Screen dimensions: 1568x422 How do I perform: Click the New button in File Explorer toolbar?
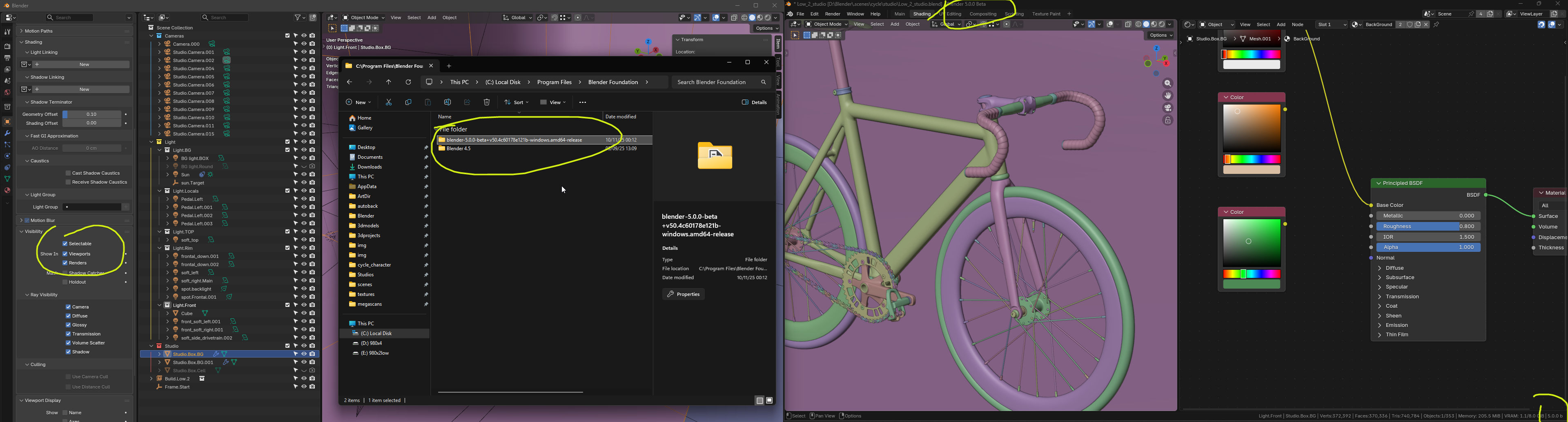point(358,102)
